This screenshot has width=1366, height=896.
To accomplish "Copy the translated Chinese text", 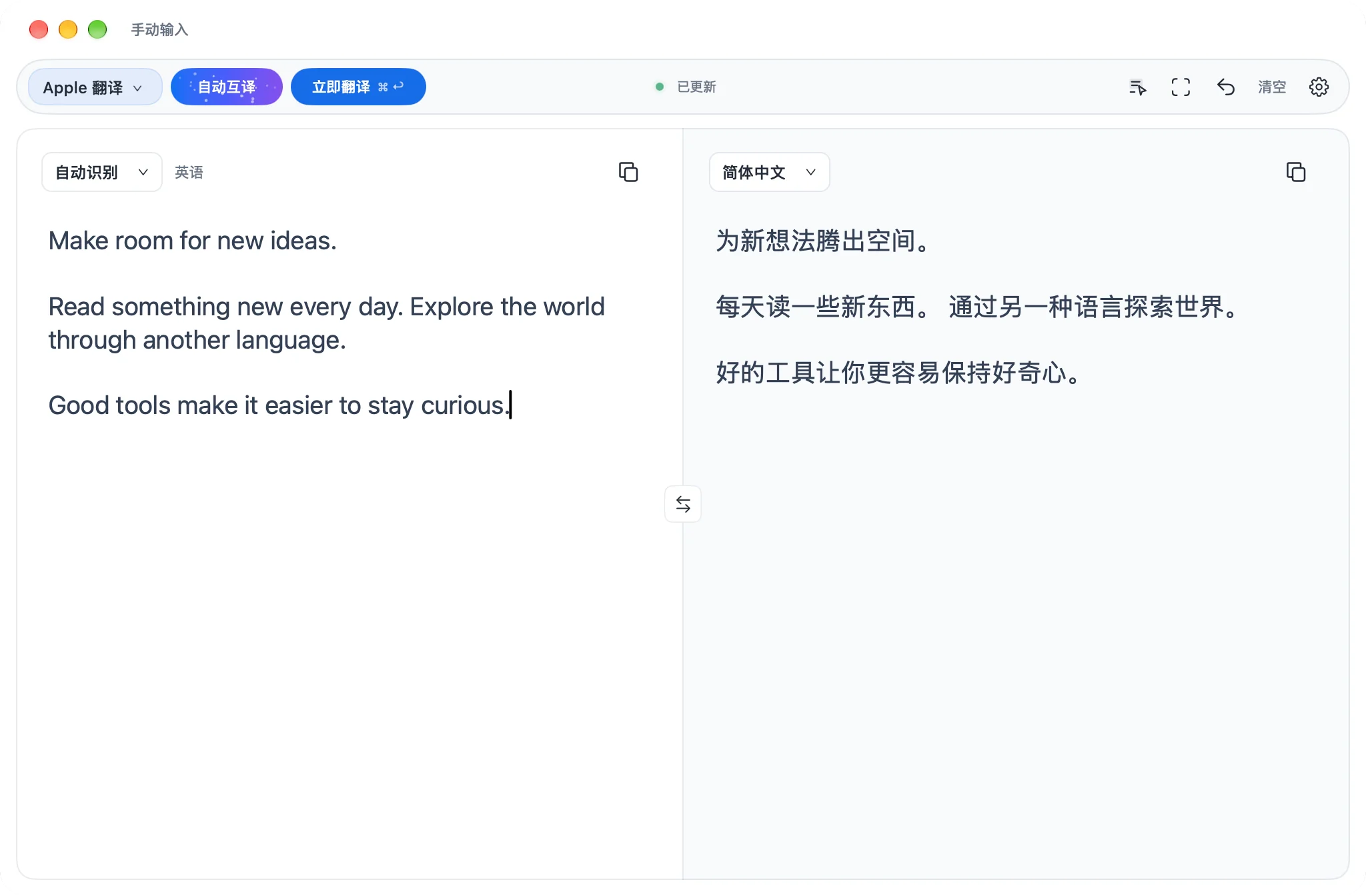I will point(1295,173).
